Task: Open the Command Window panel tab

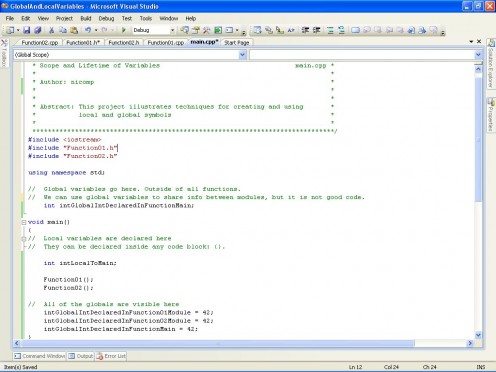Action: pos(40,356)
